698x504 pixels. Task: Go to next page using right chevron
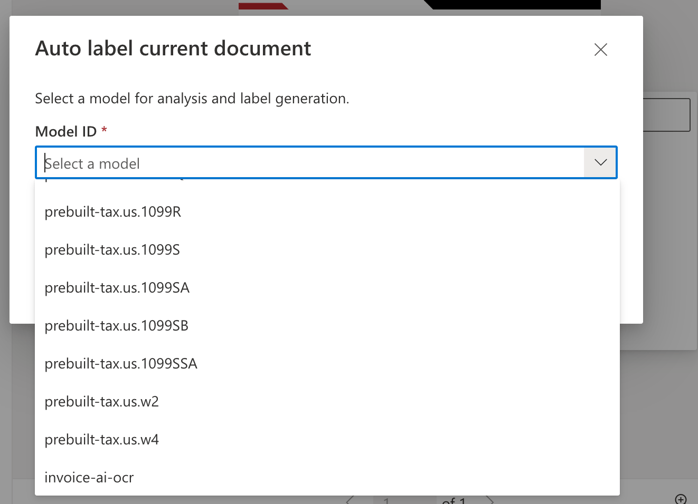(x=489, y=500)
